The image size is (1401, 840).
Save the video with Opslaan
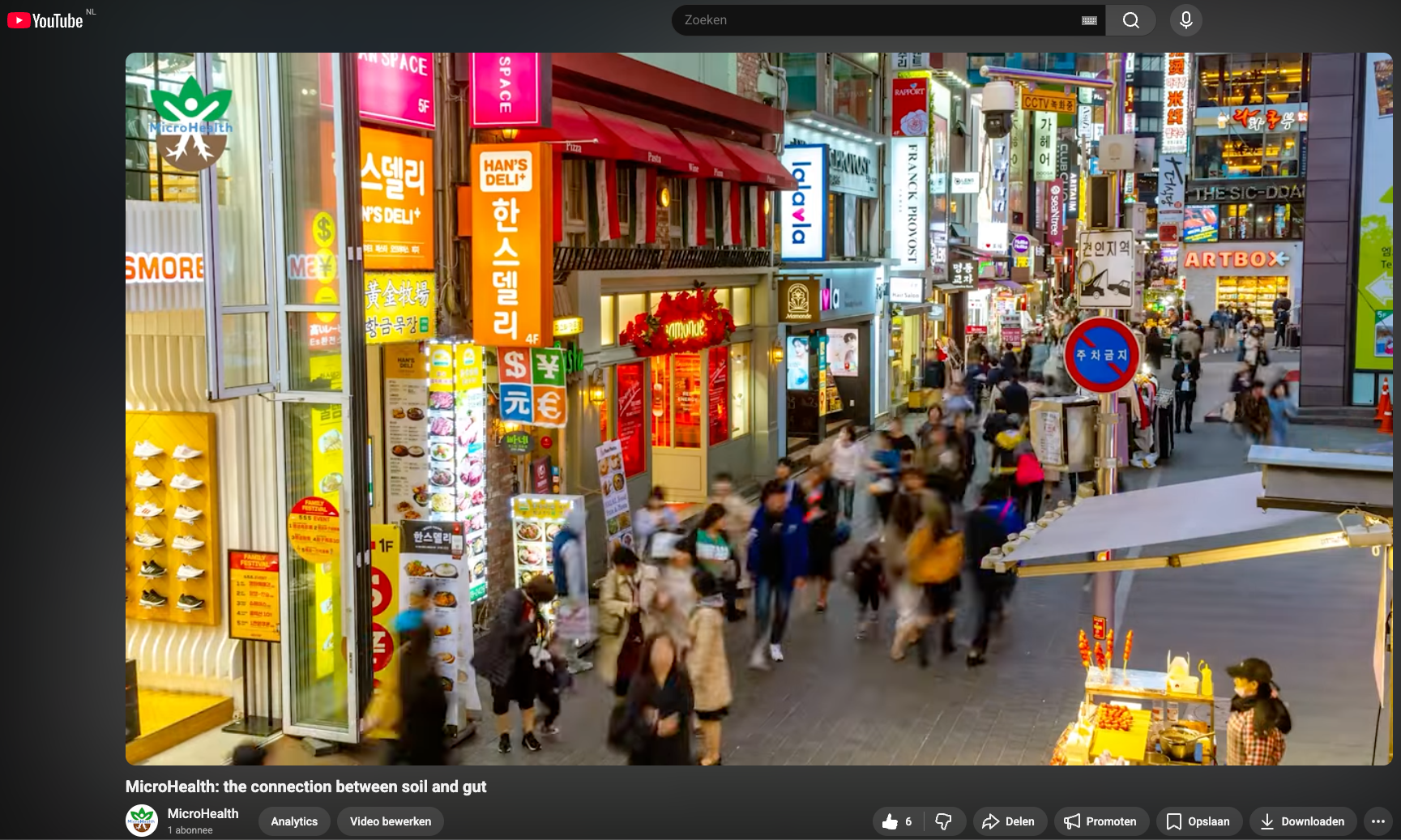(1198, 821)
